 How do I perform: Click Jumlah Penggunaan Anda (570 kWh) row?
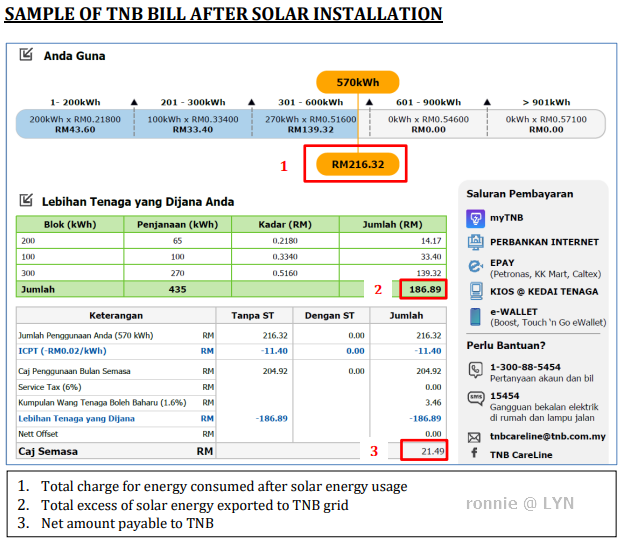click(x=230, y=336)
